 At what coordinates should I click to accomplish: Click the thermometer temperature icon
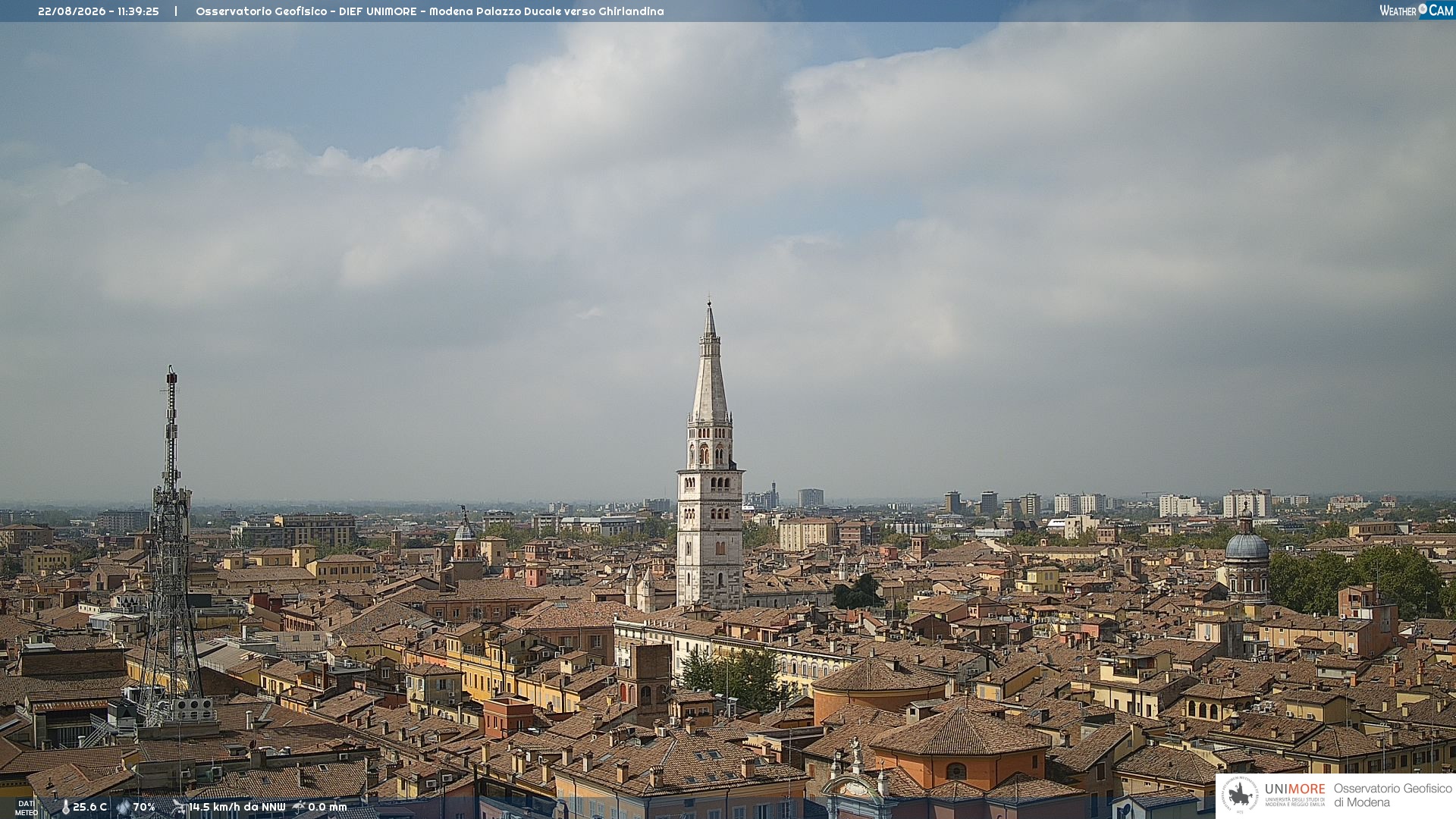tap(65, 808)
